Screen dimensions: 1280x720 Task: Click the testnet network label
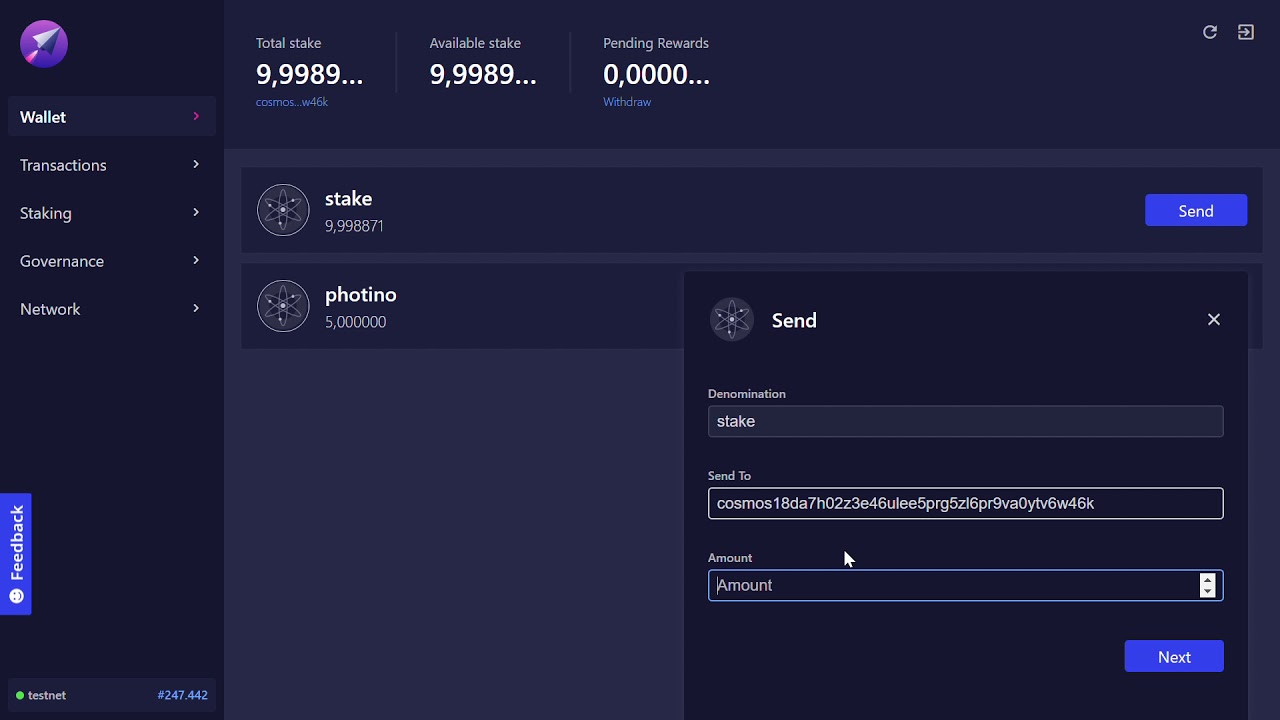pos(47,695)
